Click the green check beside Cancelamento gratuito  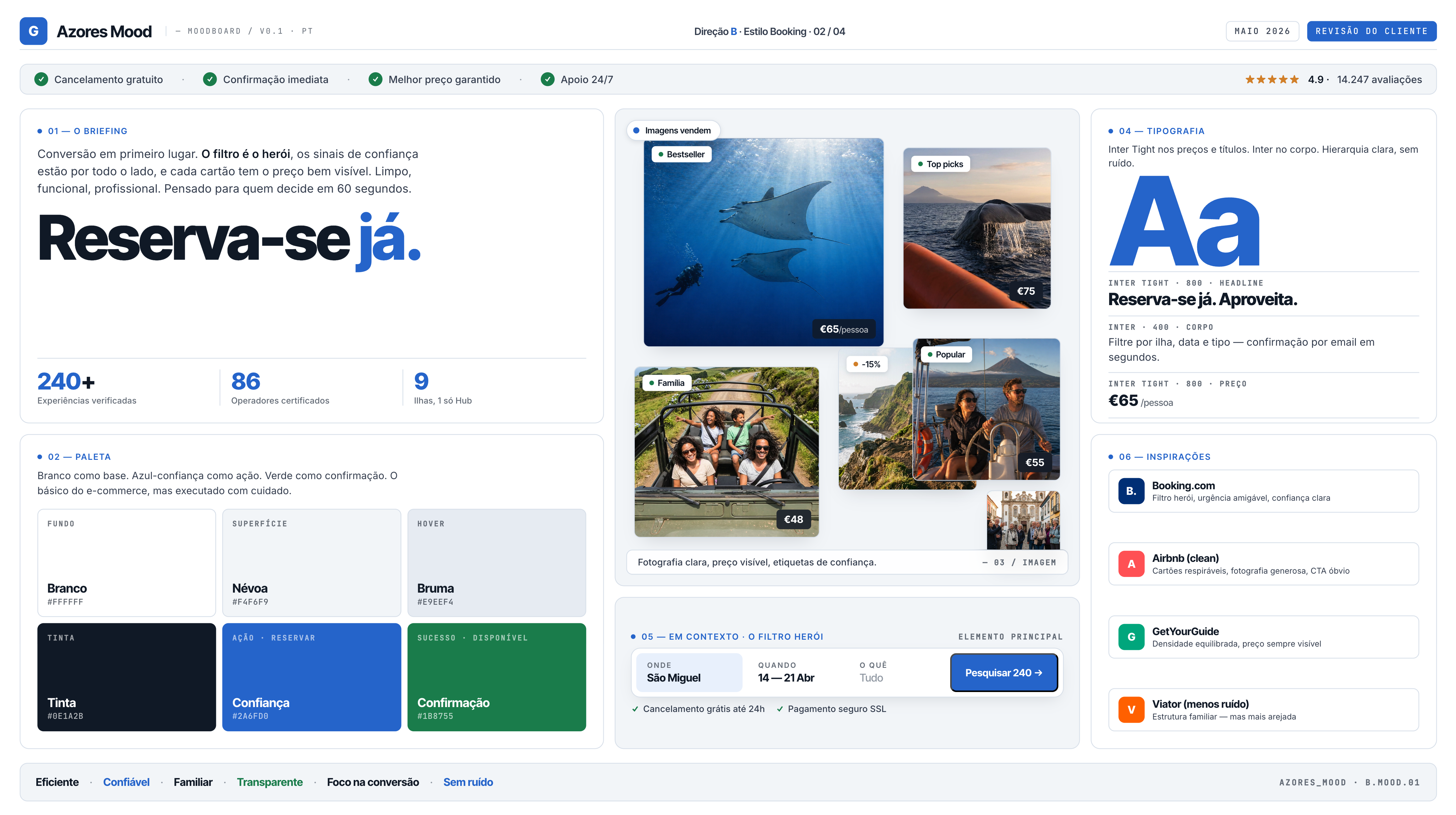click(41, 79)
